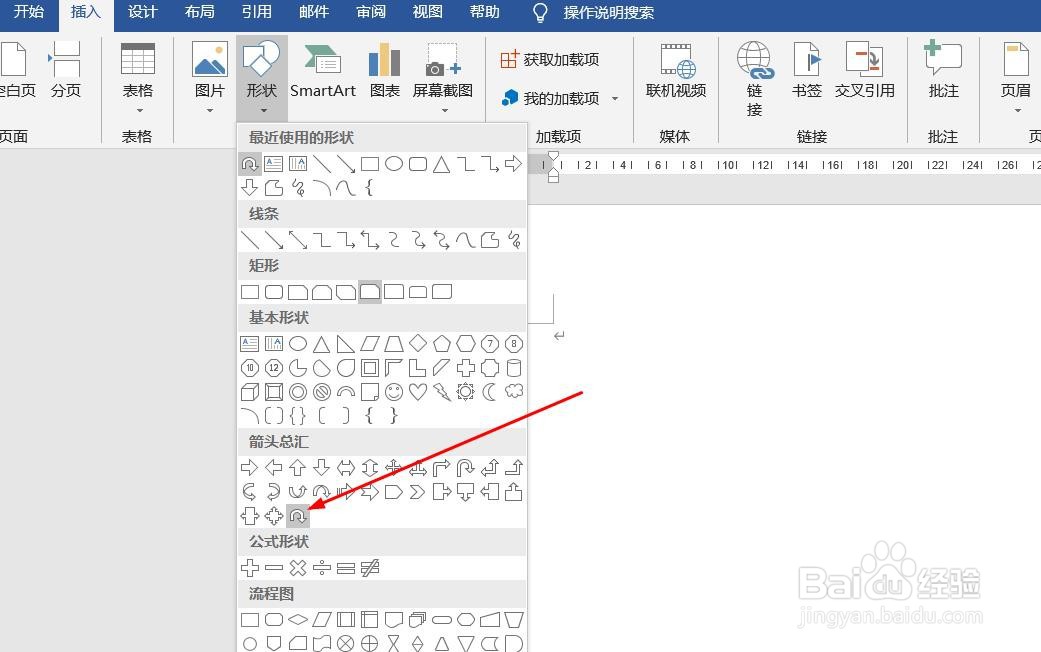The width and height of the screenshot is (1041, 652).
Task: Click the 我的加载项 button
Action: [x=551, y=98]
